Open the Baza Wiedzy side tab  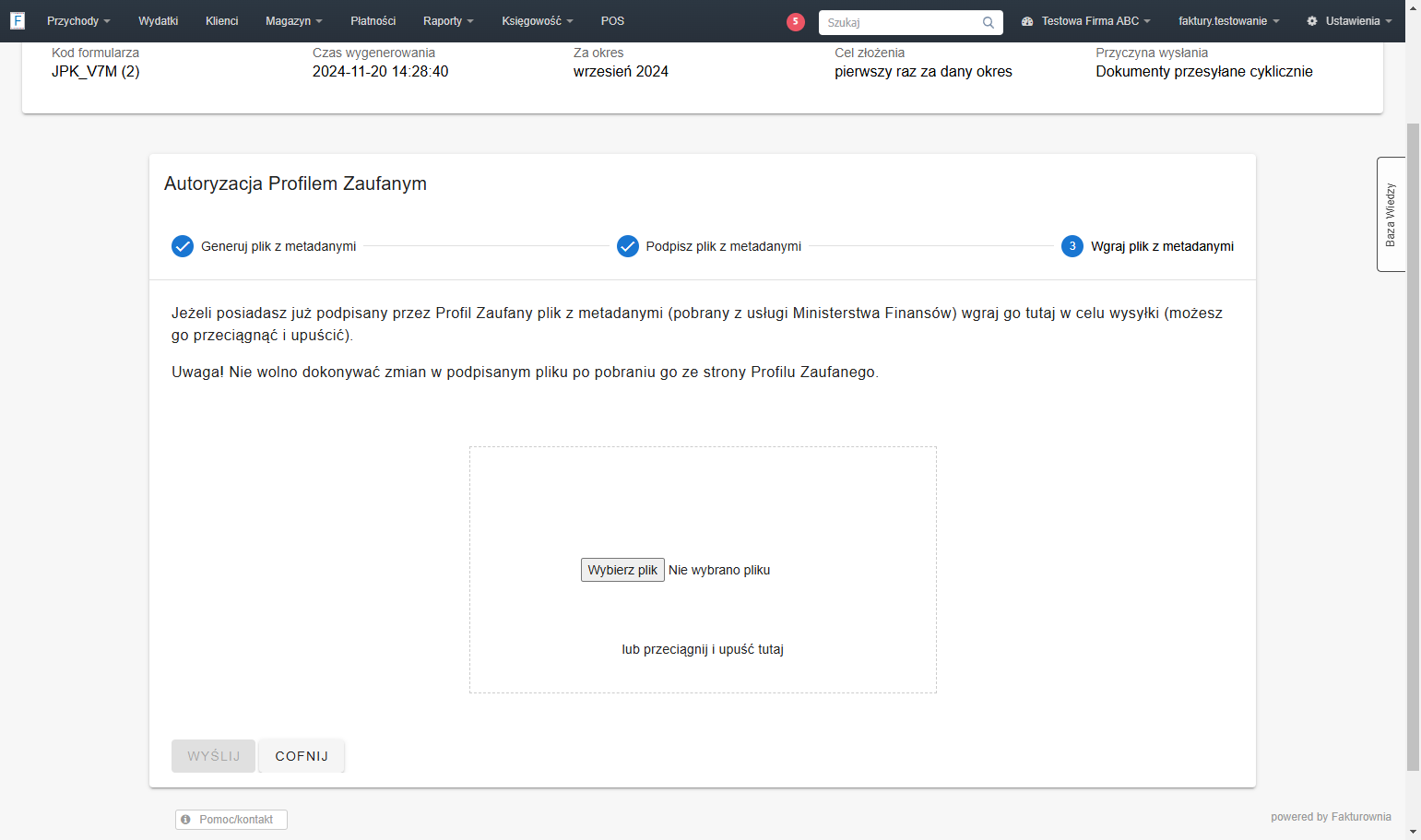click(1391, 214)
